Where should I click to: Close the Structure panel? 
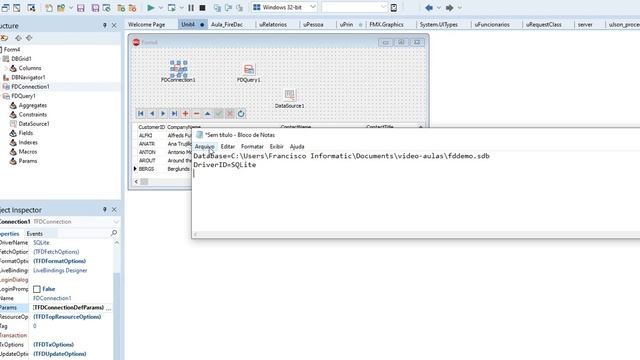[x=114, y=25]
